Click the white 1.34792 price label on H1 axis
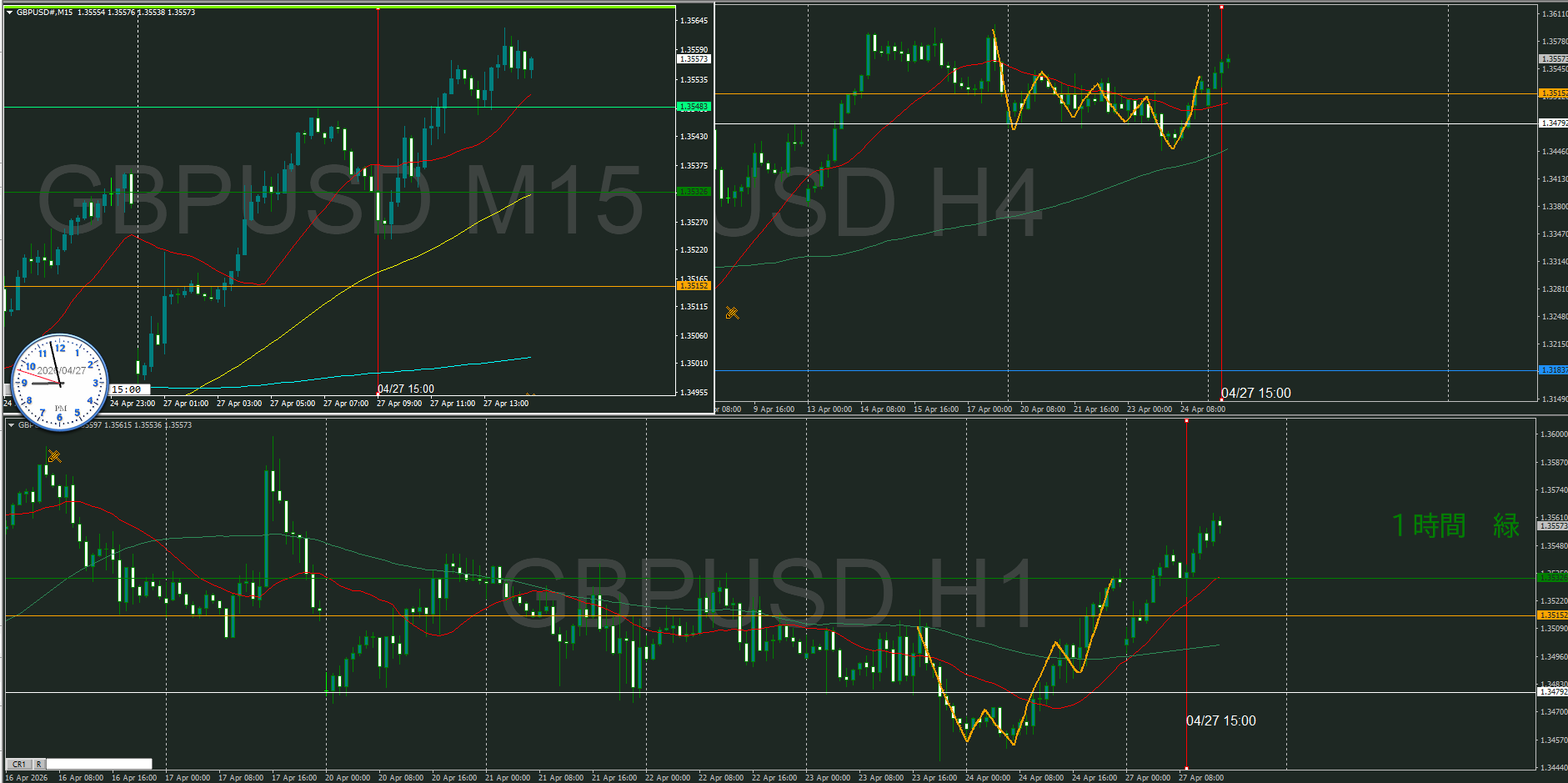This screenshot has width=1568, height=783. click(1552, 692)
